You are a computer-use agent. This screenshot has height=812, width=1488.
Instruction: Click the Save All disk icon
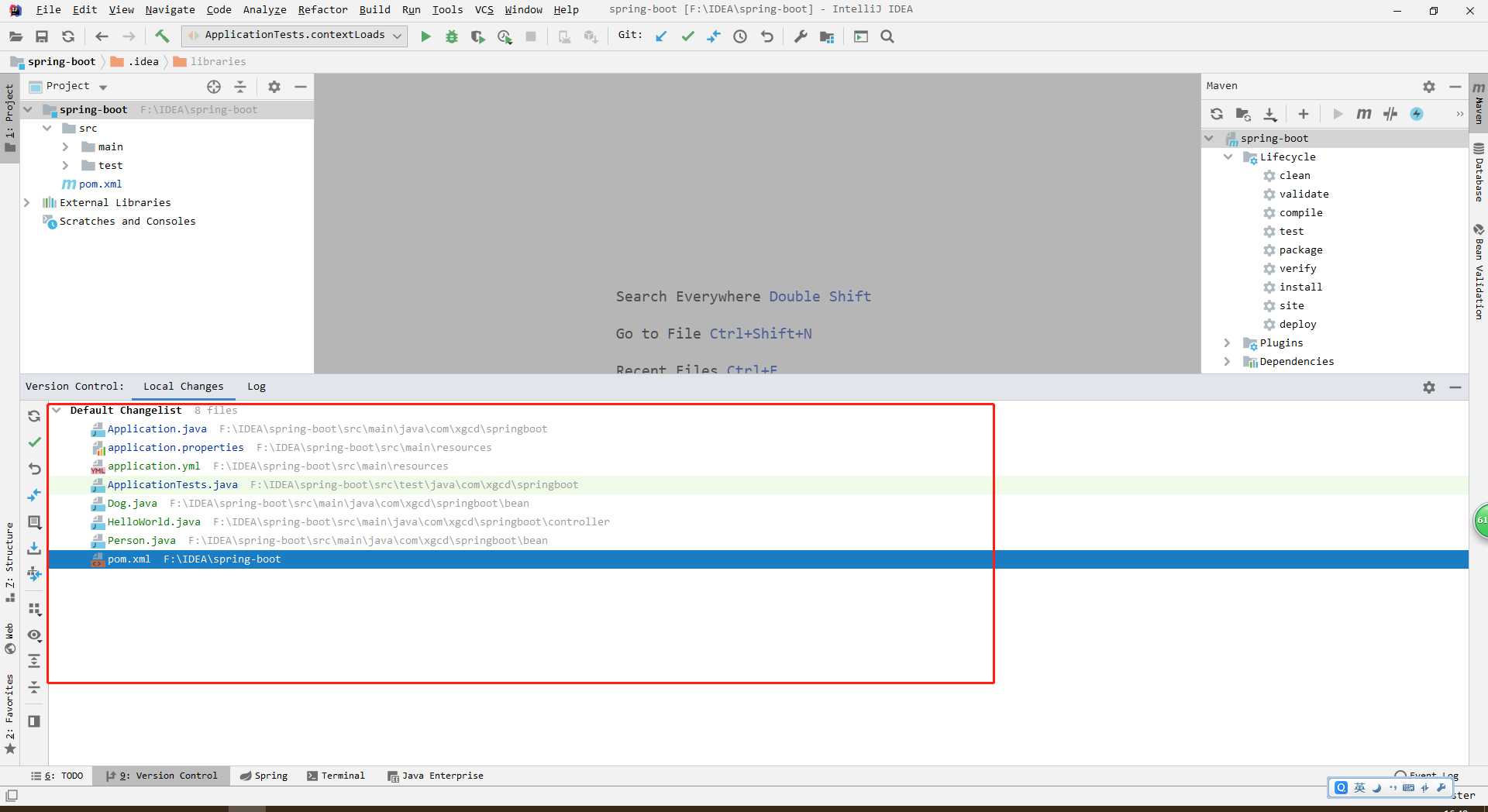point(42,36)
